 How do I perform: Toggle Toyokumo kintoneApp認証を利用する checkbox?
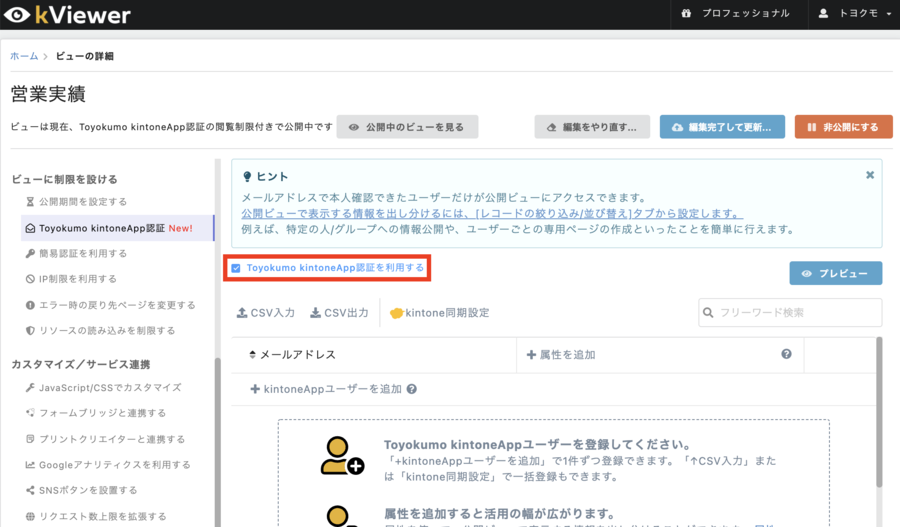236,268
